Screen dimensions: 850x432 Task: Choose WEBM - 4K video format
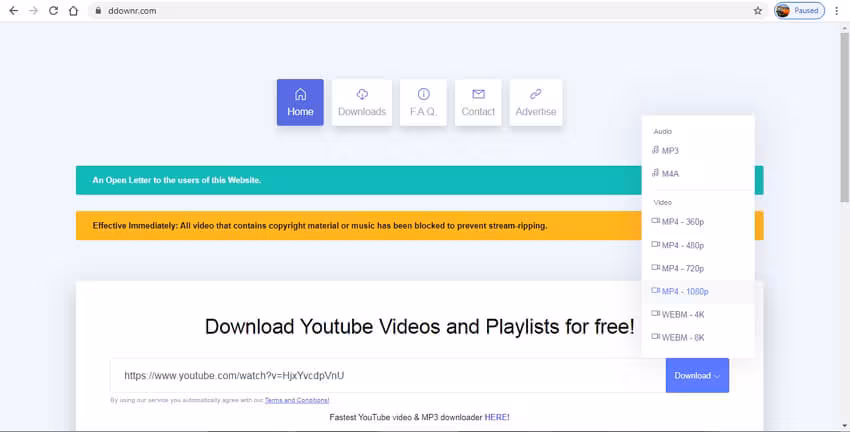coord(698,314)
